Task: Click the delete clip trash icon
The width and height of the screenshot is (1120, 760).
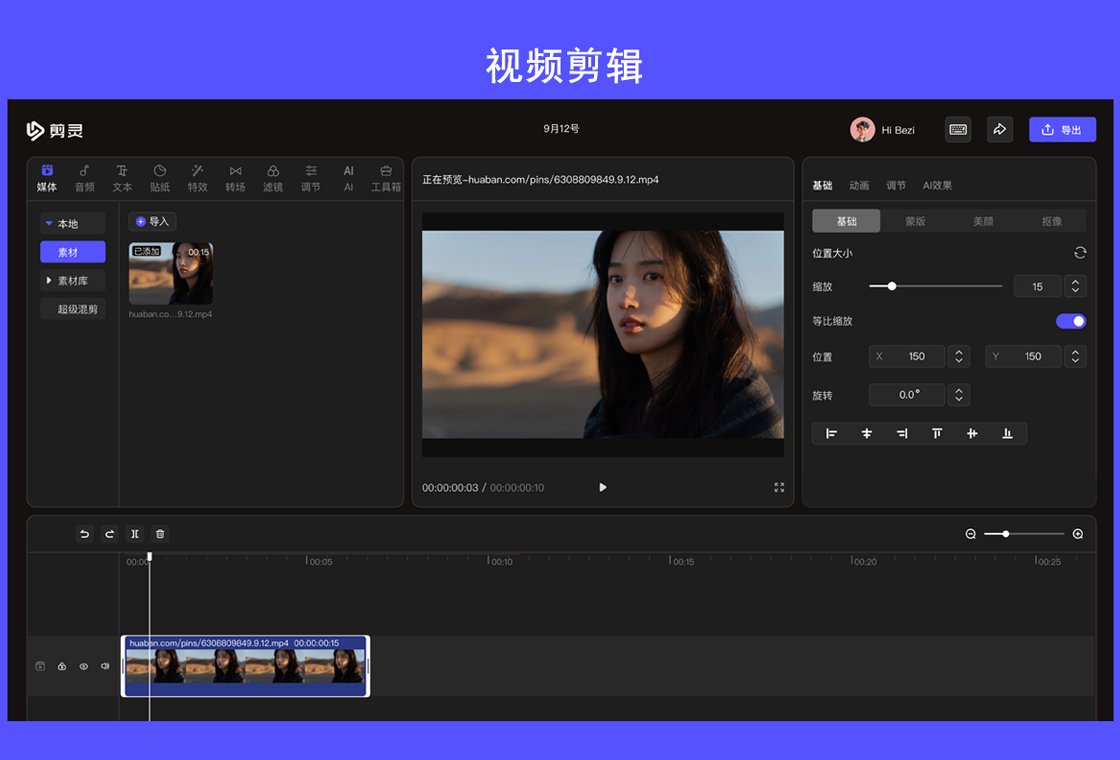Action: 160,534
